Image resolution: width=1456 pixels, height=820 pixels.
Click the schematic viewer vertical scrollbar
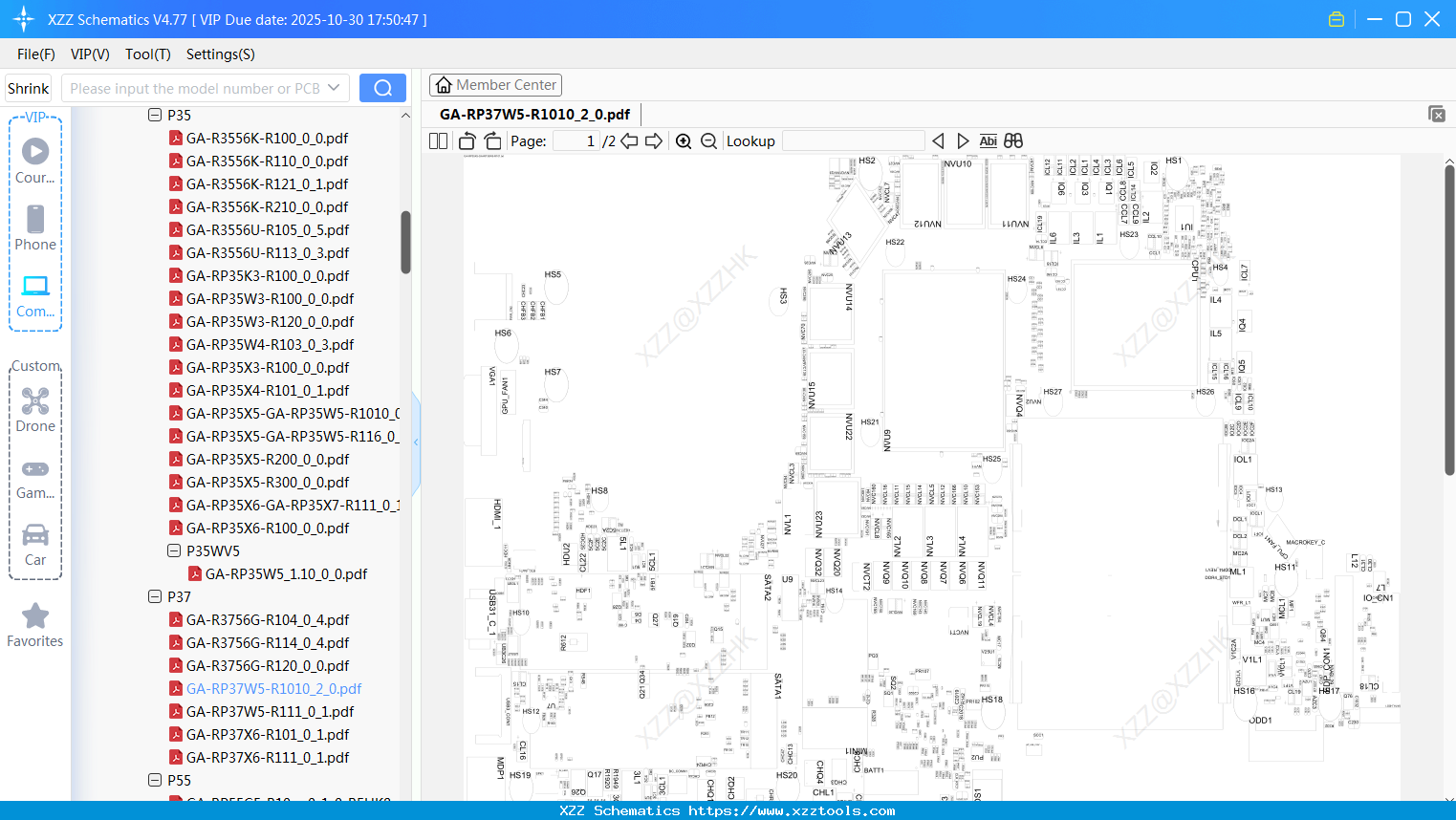[x=1449, y=320]
